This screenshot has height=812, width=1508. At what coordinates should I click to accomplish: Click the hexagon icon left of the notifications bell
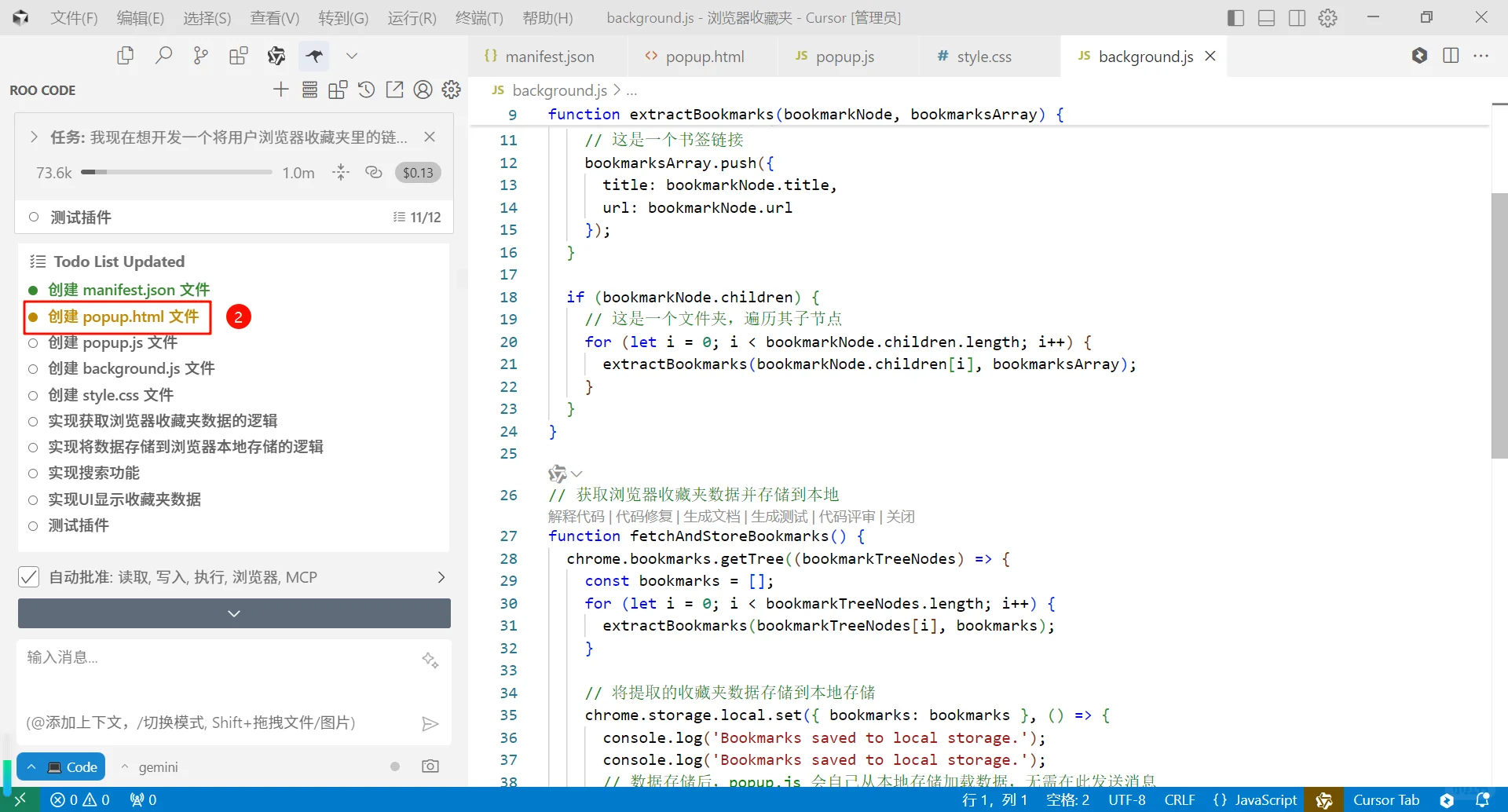[1447, 800]
